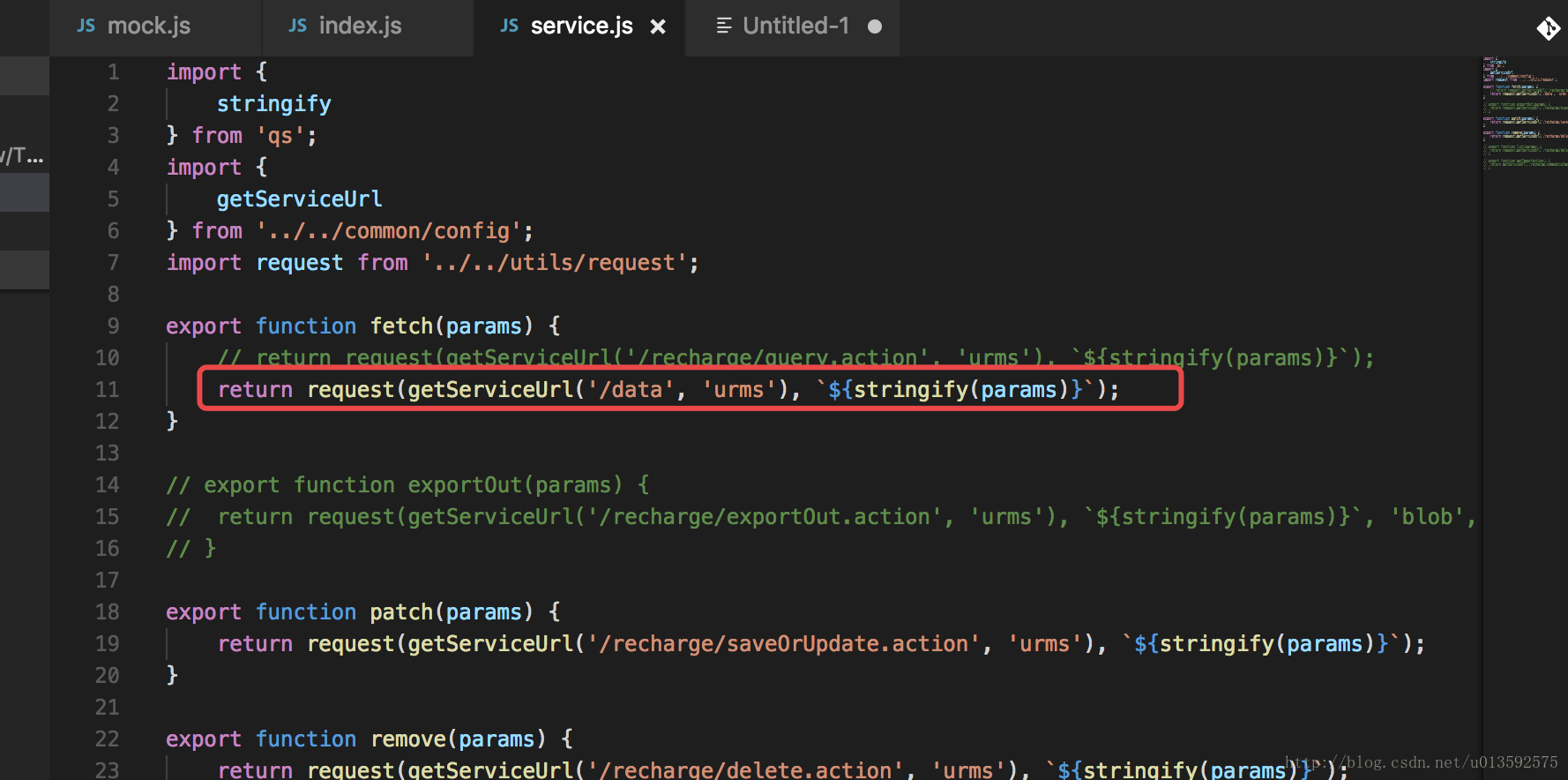1568x780 pixels.
Task: Click the '../../utils/request' path string
Action: 555,263
